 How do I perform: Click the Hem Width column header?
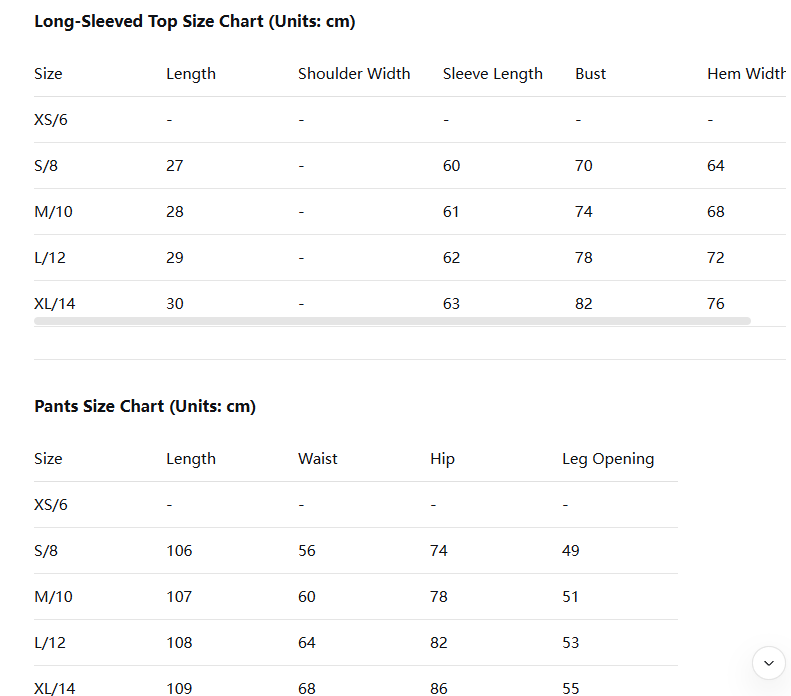(746, 74)
